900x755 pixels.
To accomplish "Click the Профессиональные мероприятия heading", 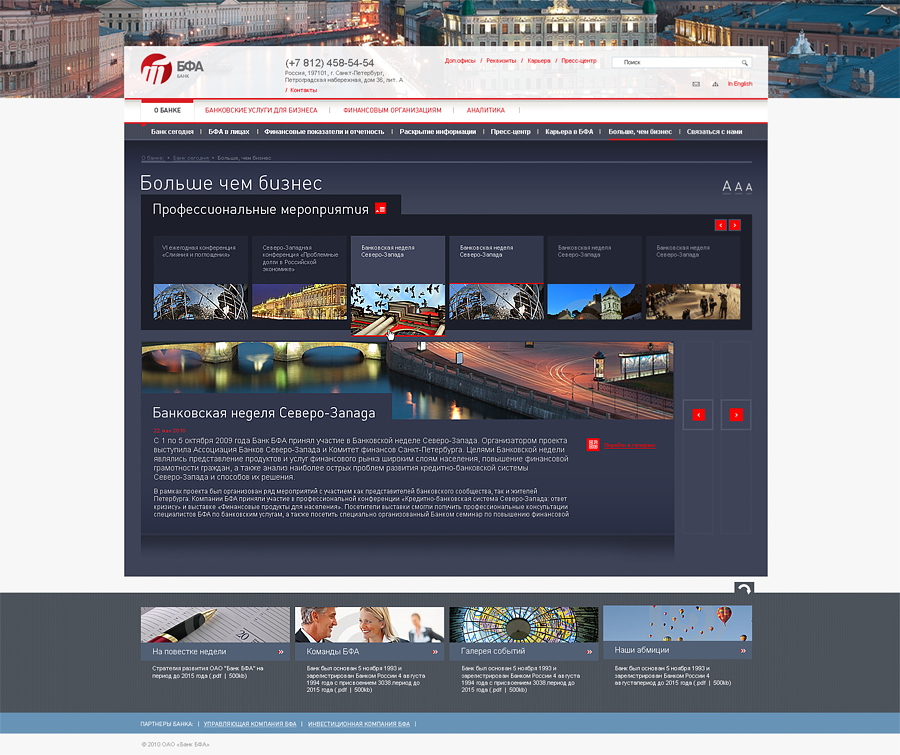I will (x=261, y=210).
